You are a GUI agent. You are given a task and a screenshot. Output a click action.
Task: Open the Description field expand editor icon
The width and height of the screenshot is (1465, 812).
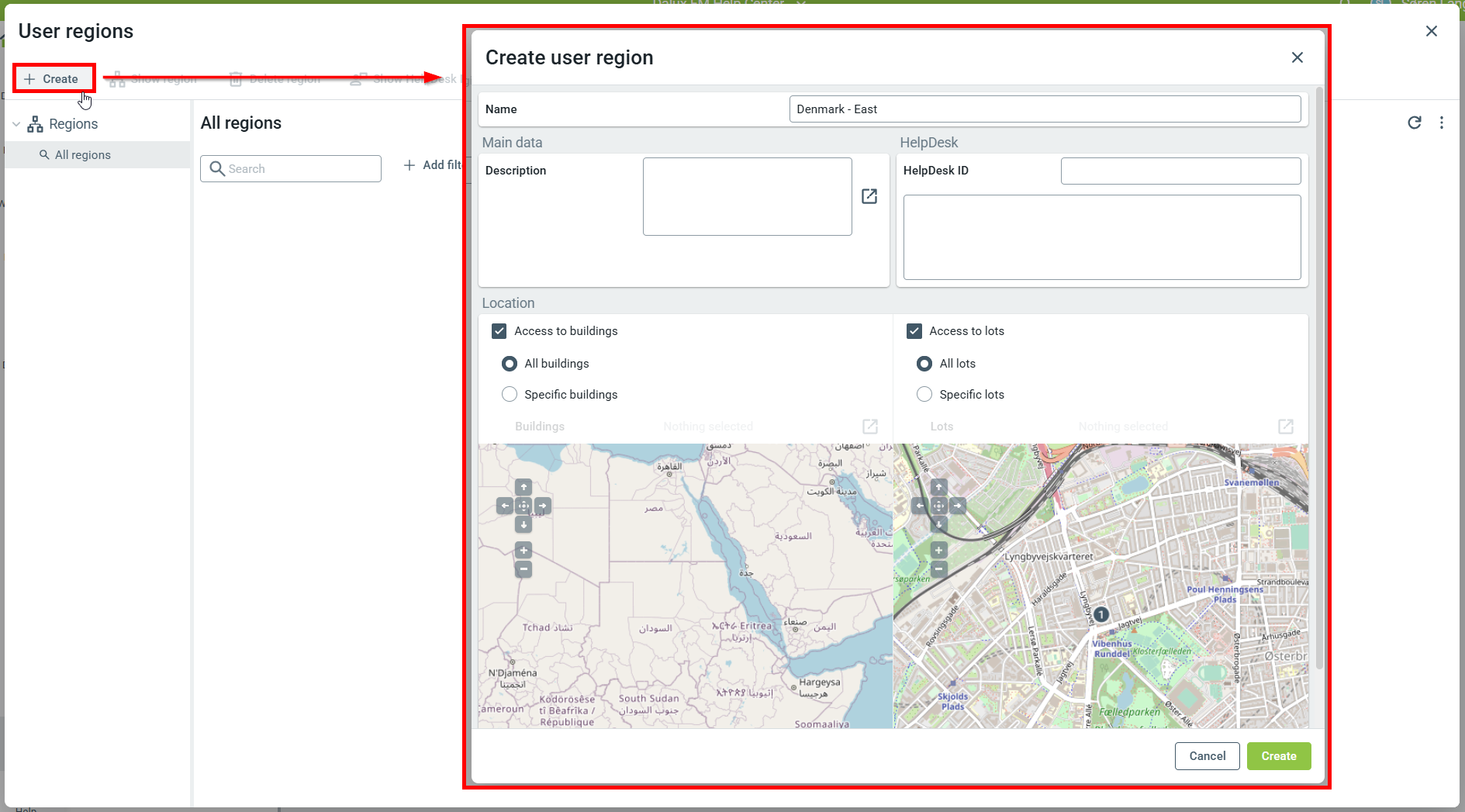pos(869,196)
